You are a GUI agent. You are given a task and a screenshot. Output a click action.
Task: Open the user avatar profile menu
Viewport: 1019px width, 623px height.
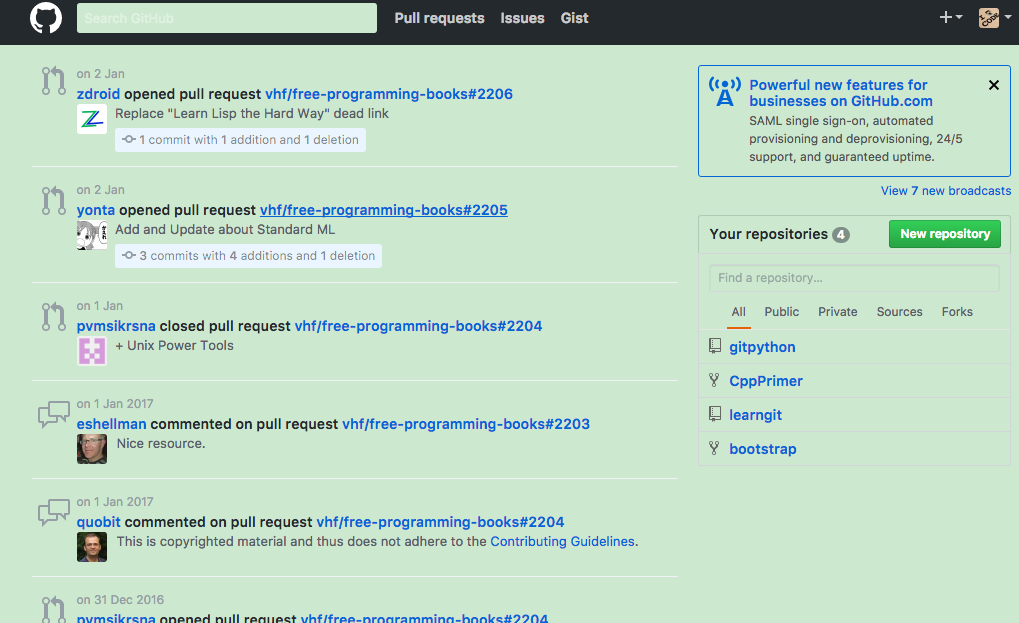994,18
